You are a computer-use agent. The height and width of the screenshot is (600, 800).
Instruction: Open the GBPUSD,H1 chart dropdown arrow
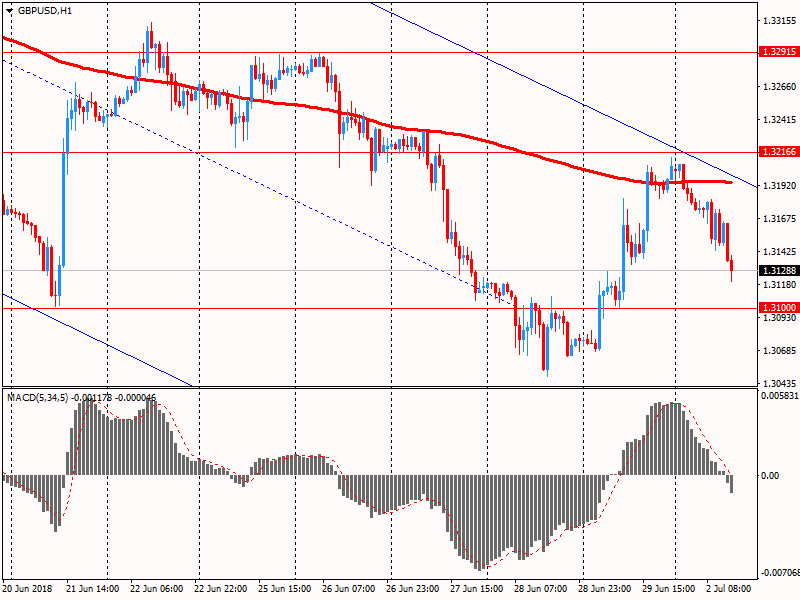10,11
